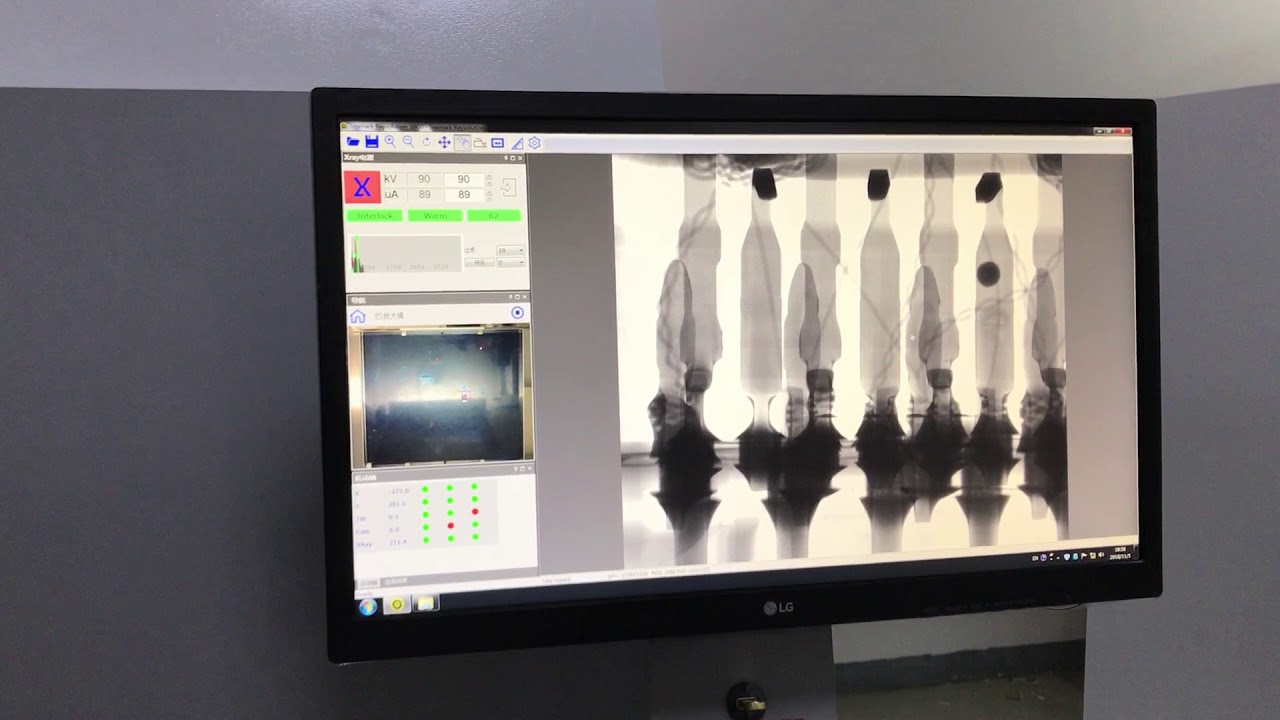Float the Xray power panel window
1280x720 pixels.
pos(512,158)
